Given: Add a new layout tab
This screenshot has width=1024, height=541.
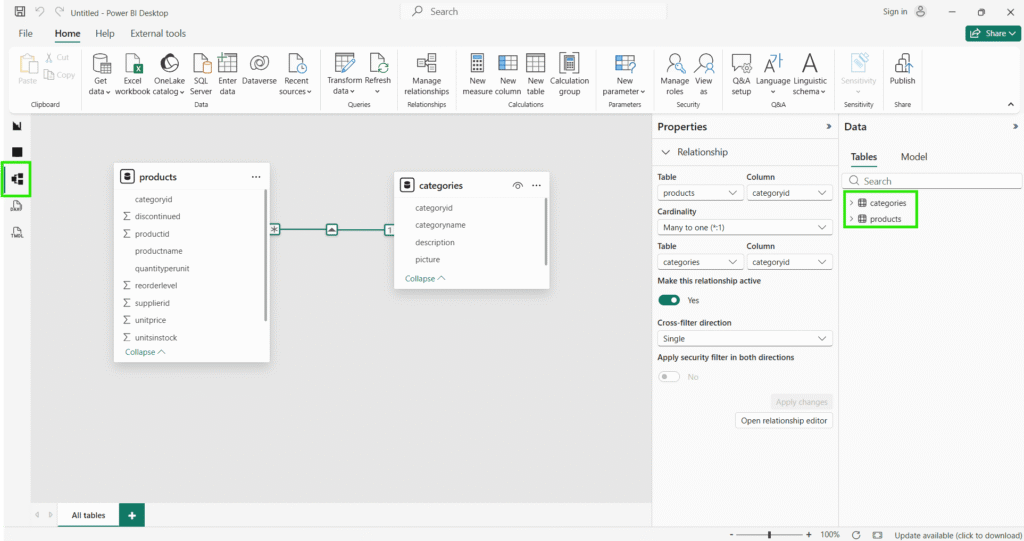Looking at the screenshot, I should pyautogui.click(x=132, y=515).
